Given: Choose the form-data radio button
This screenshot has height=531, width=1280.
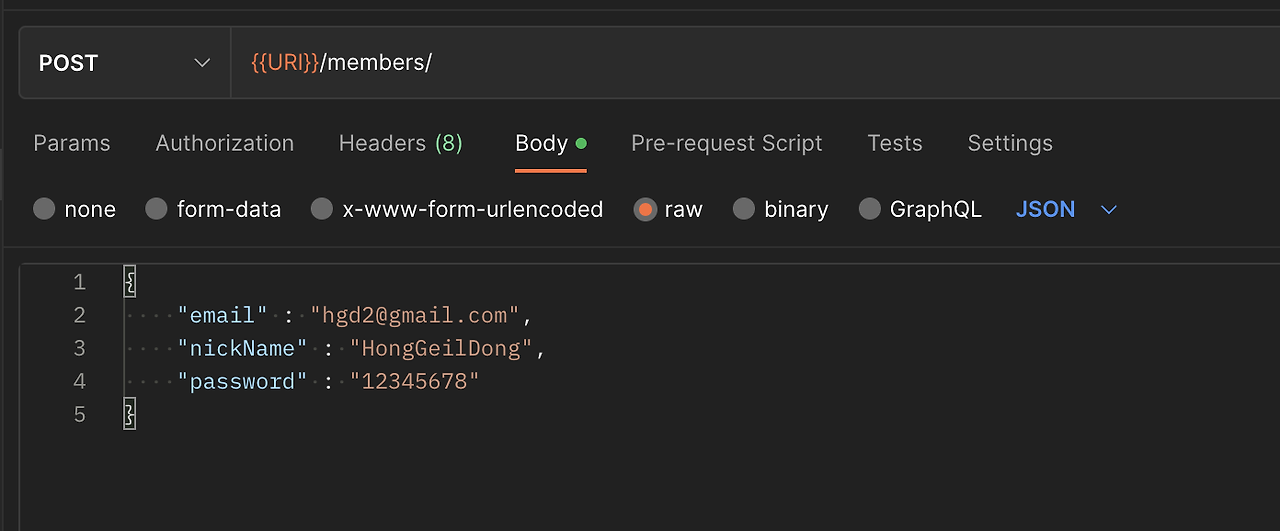Looking at the screenshot, I should tap(157, 209).
